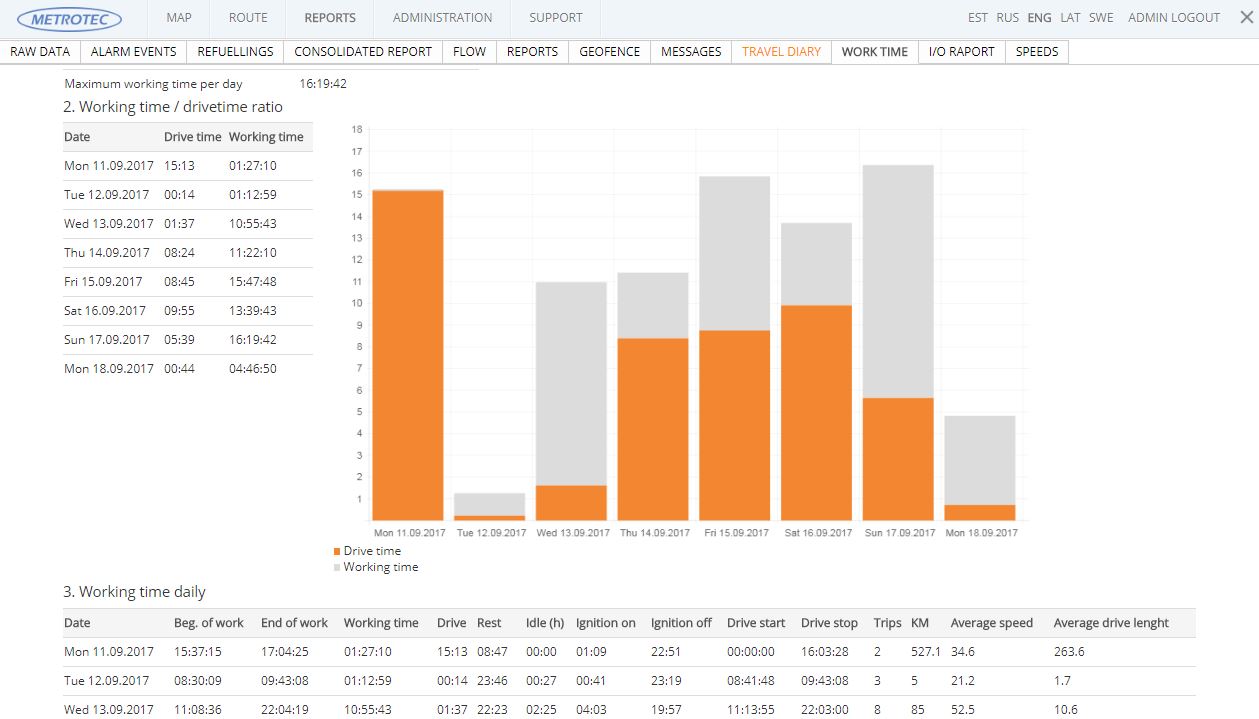Go to the GEOFENCE tab

click(x=609, y=51)
